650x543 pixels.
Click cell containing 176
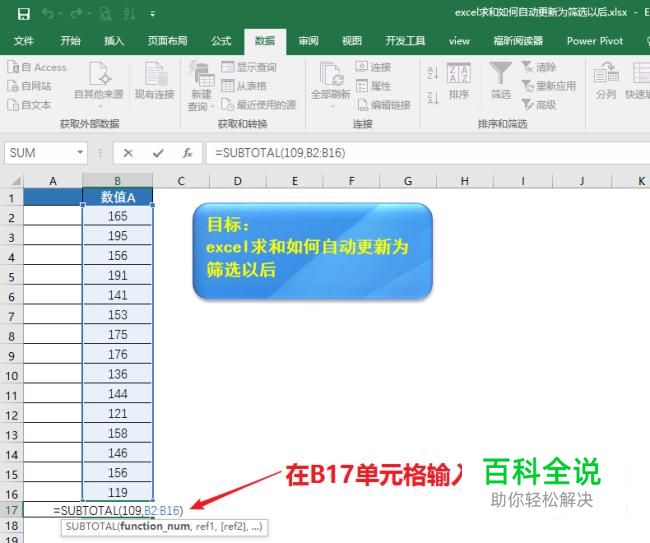118,354
